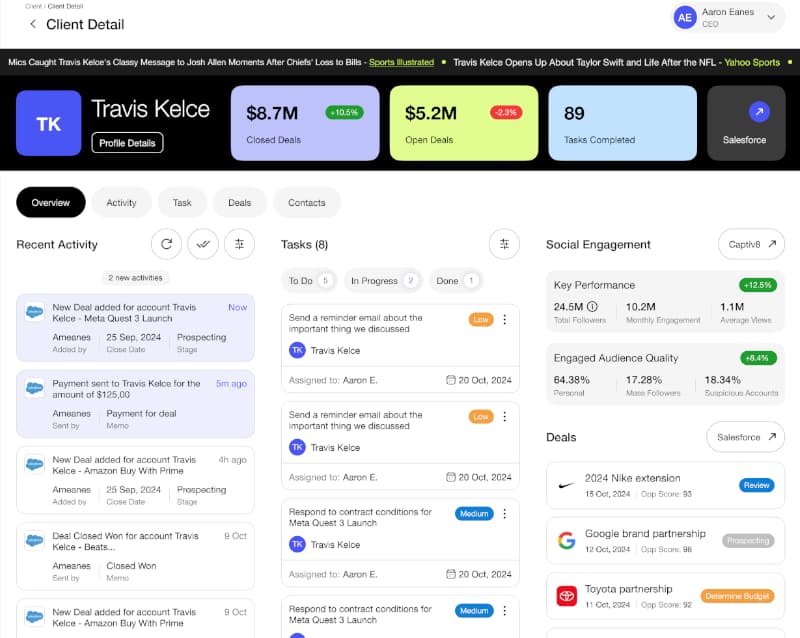
Task: Click the Prospecting status badge on Google deal
Action: (x=748, y=541)
